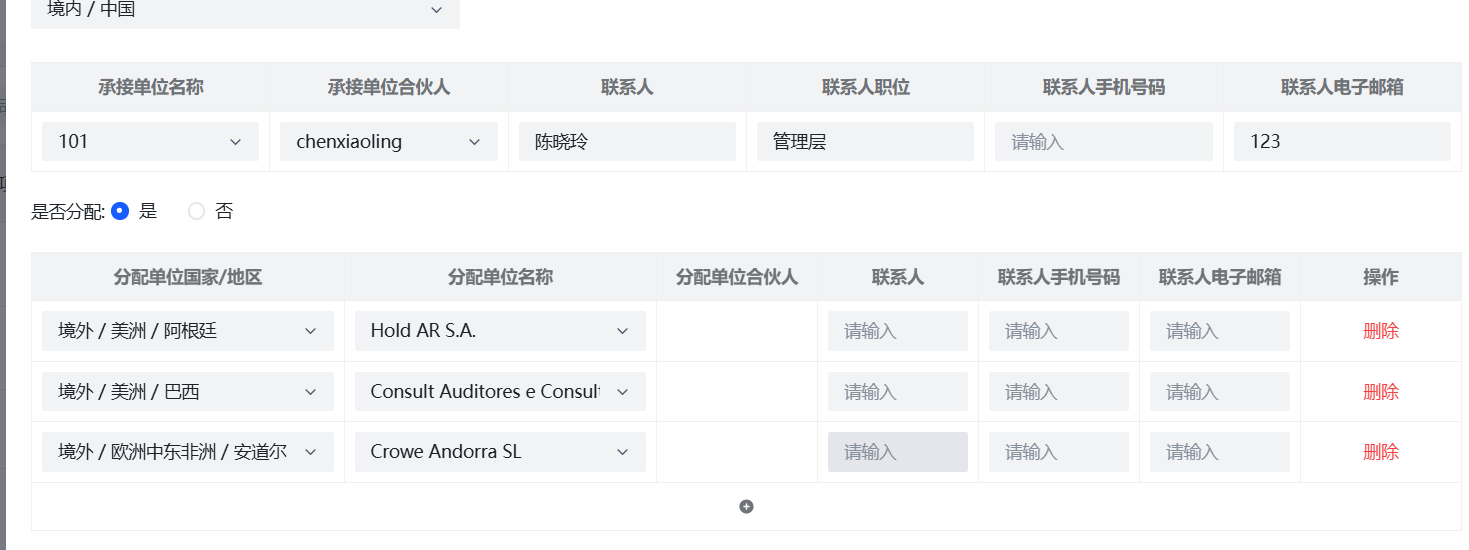This screenshot has width=1469, height=550.
Task: Delete the Crowe Andorra SL row
Action: 1380,452
